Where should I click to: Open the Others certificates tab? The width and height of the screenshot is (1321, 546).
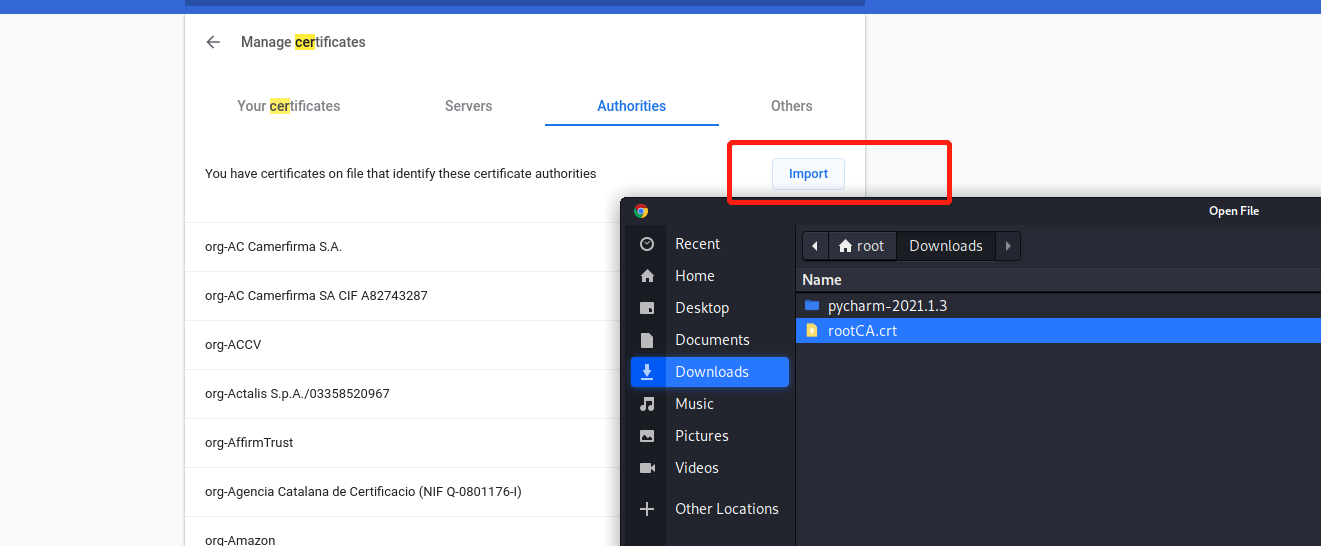[791, 106]
